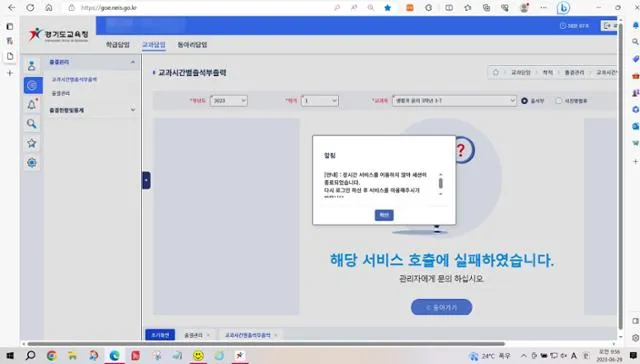The image size is (640, 364).
Task: Open the settings gear icon in sidebar
Action: (32, 163)
